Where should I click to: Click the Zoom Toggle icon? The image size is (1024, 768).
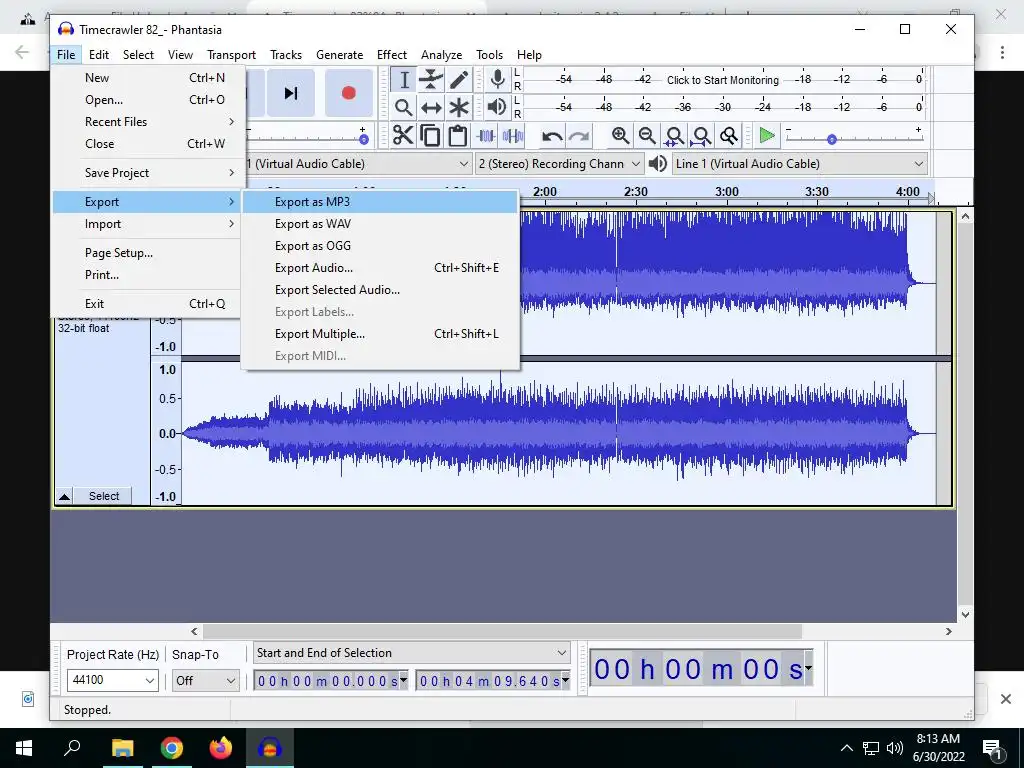point(728,136)
